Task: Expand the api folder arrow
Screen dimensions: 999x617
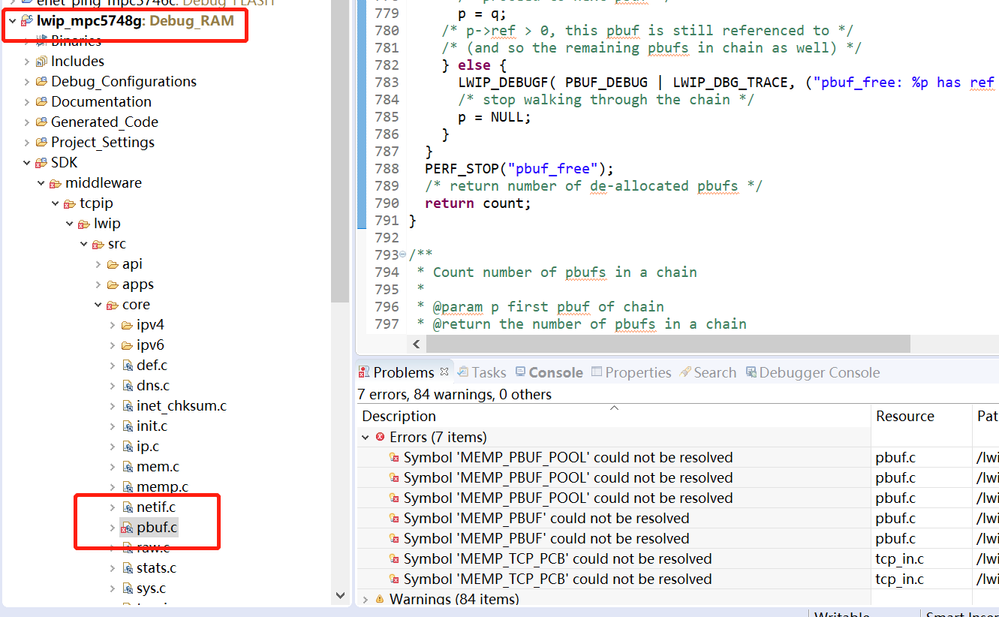Action: [x=98, y=264]
